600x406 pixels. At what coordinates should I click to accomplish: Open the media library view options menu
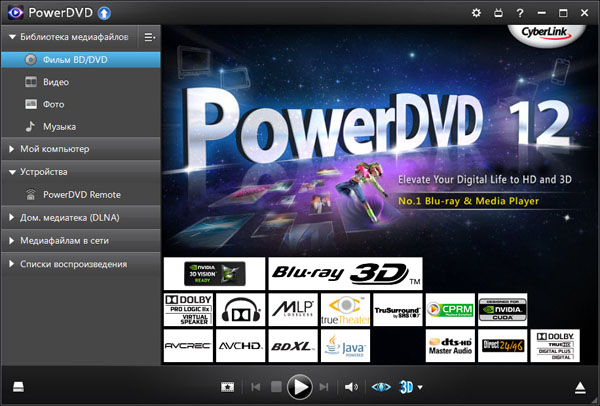click(149, 37)
